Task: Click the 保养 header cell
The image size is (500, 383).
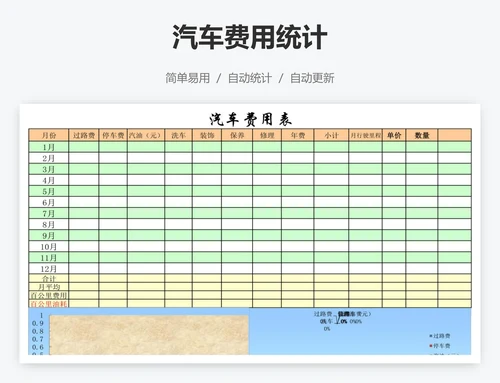Action: point(237,135)
